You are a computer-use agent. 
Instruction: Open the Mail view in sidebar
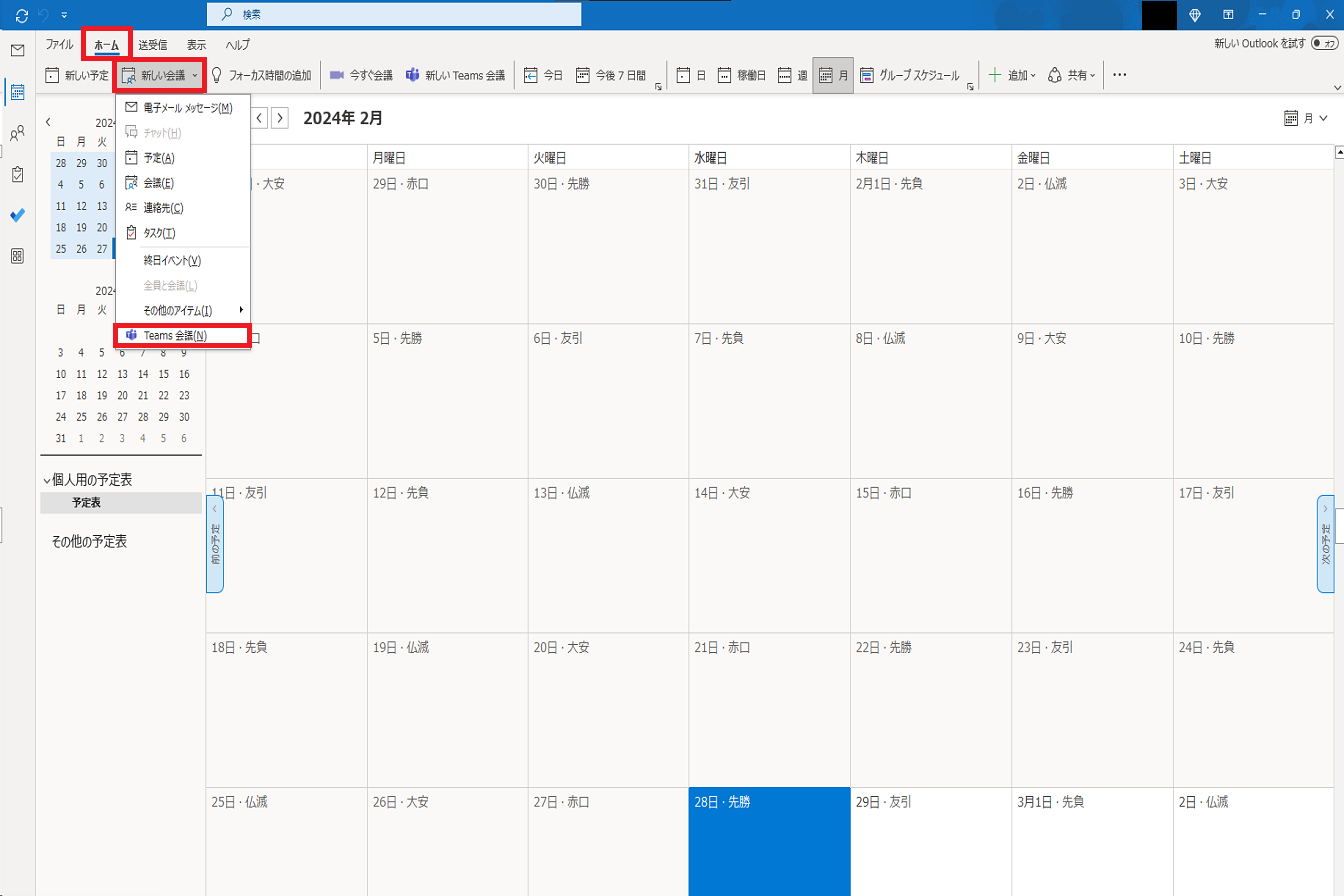[17, 51]
